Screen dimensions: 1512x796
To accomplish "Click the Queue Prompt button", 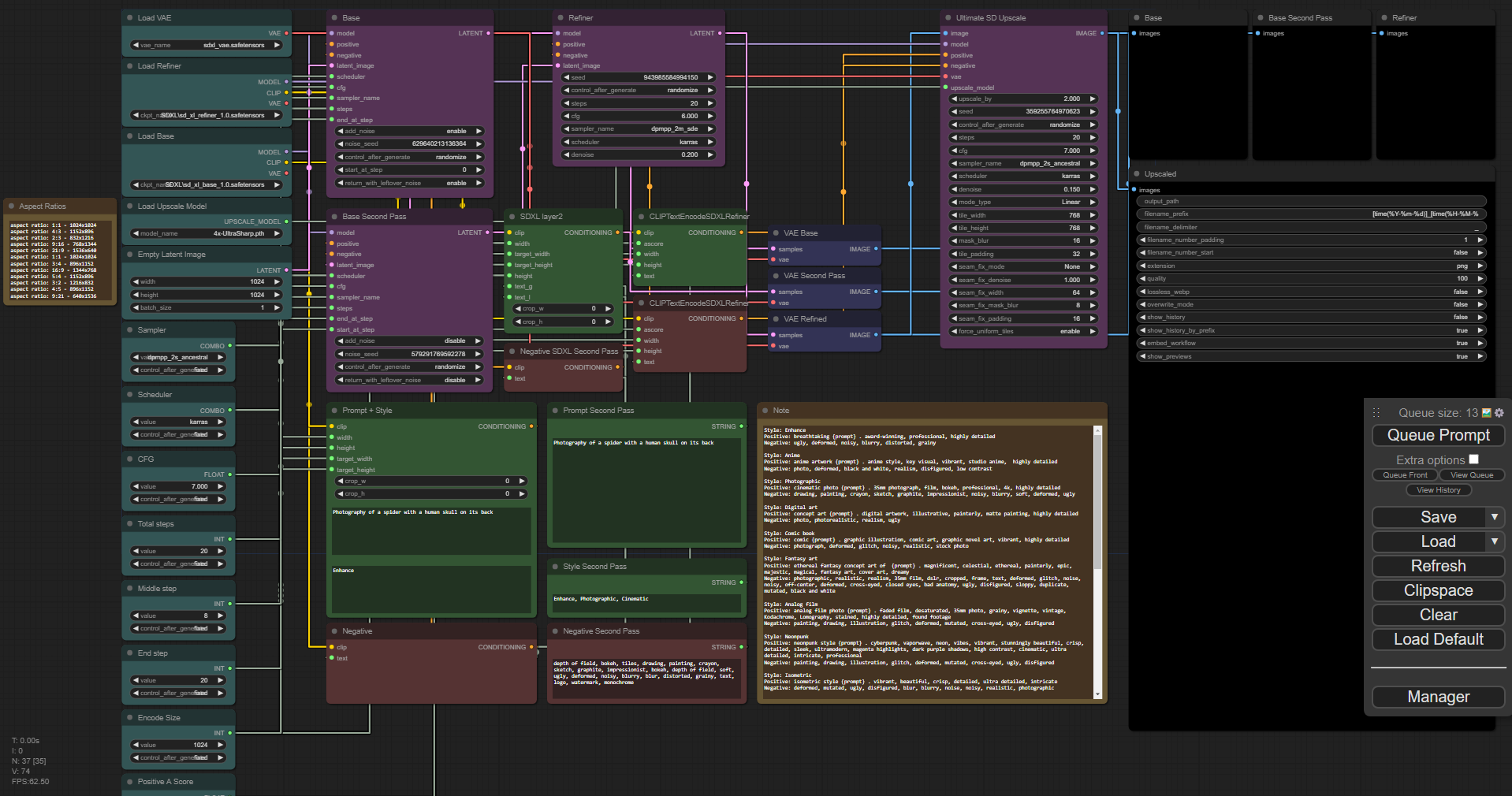I will (x=1438, y=436).
